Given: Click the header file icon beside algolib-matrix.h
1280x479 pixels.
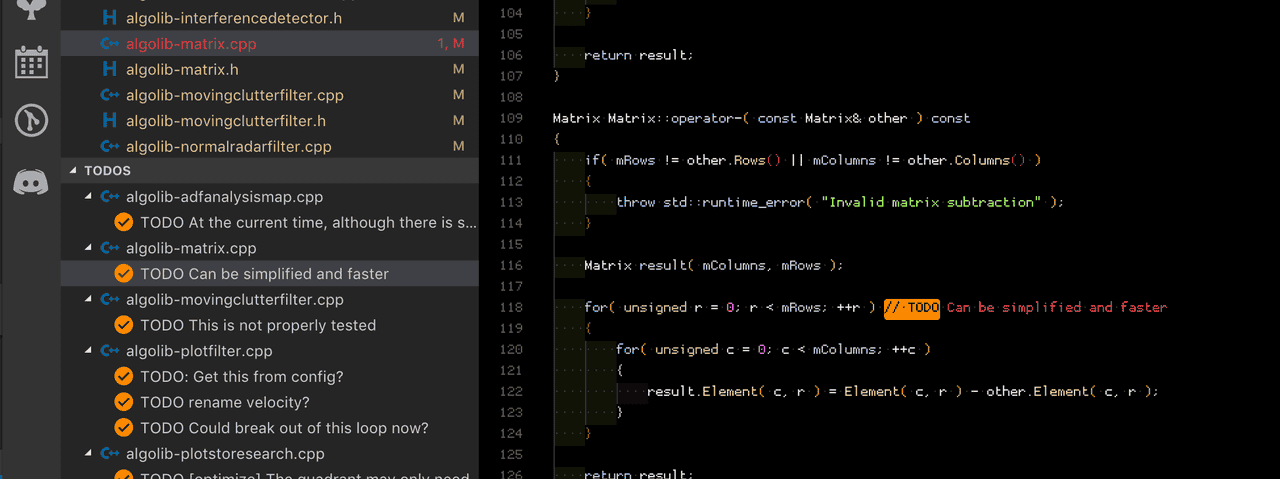Looking at the screenshot, I should click(x=110, y=70).
